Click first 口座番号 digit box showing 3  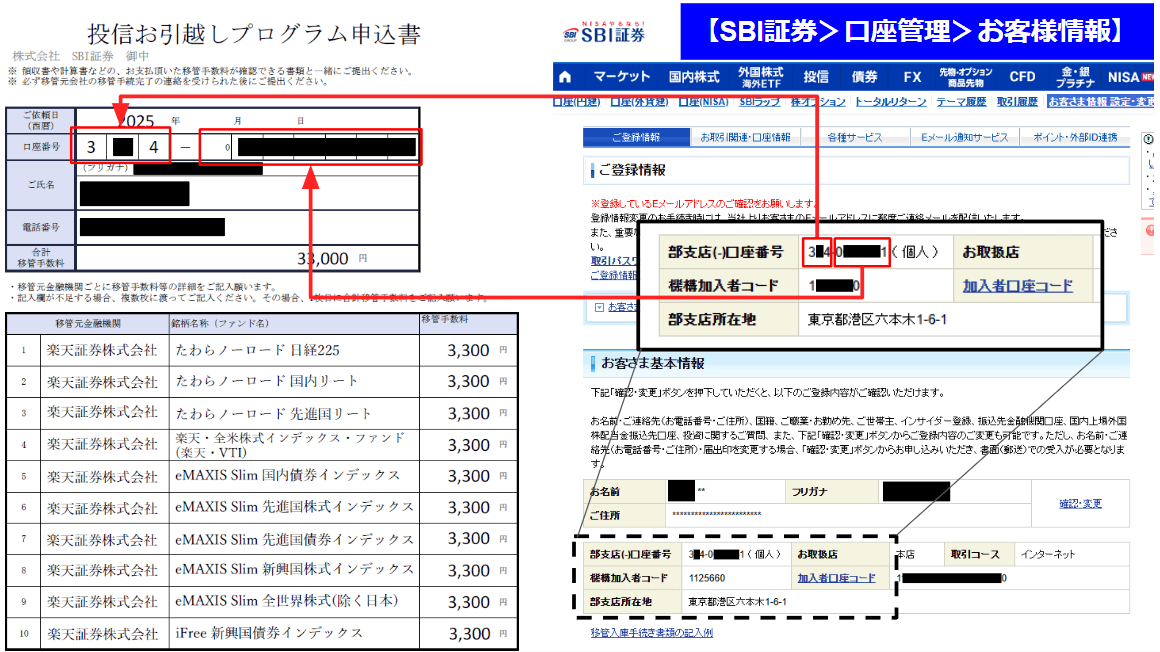point(91,147)
